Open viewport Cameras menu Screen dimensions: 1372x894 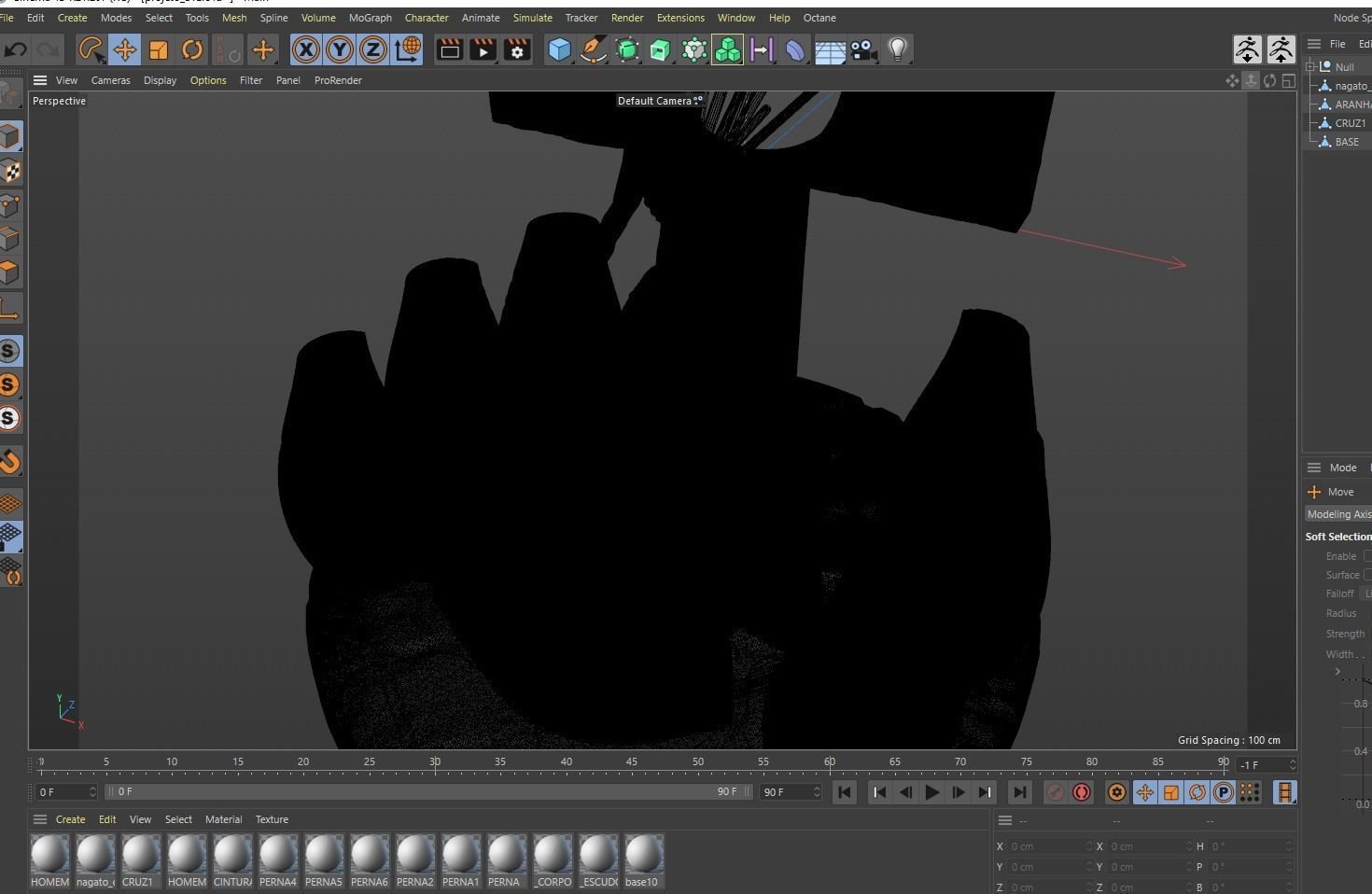[110, 80]
